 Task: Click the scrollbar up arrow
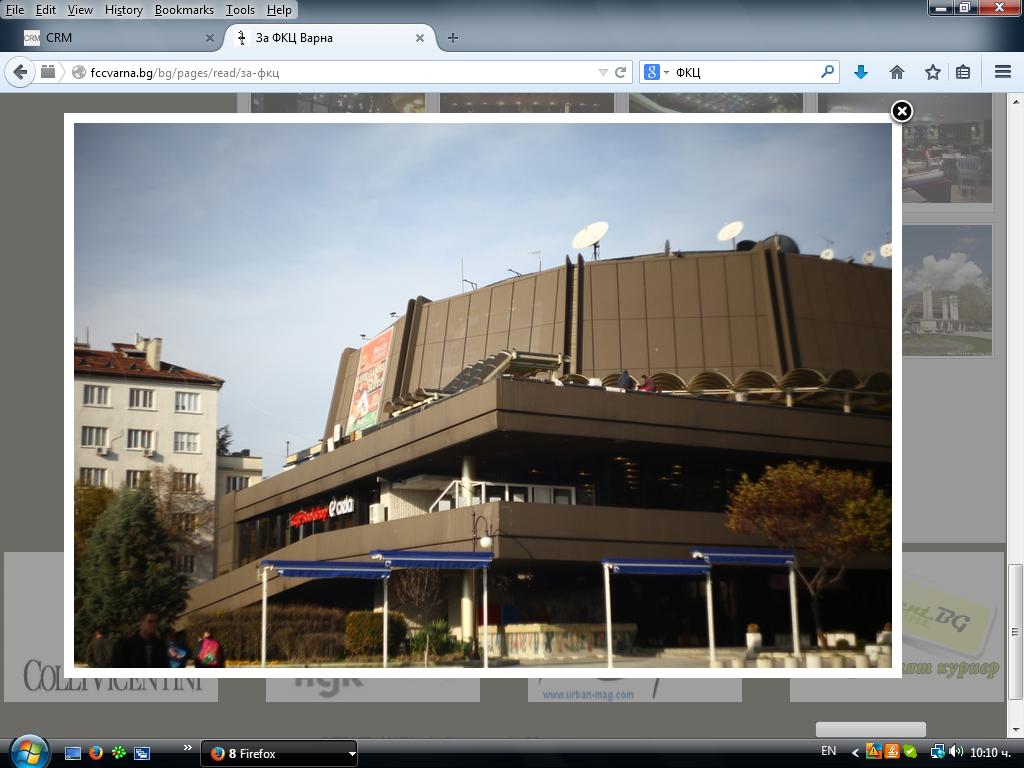pyautogui.click(x=1015, y=103)
